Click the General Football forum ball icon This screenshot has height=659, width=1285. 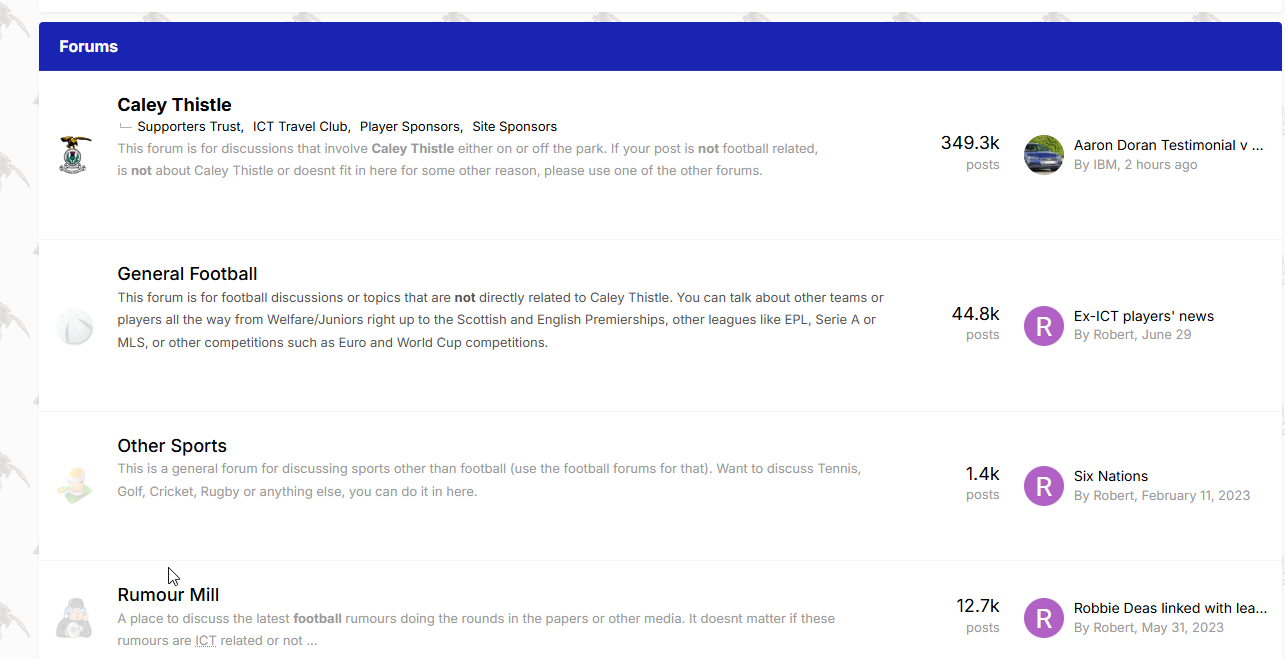75,326
